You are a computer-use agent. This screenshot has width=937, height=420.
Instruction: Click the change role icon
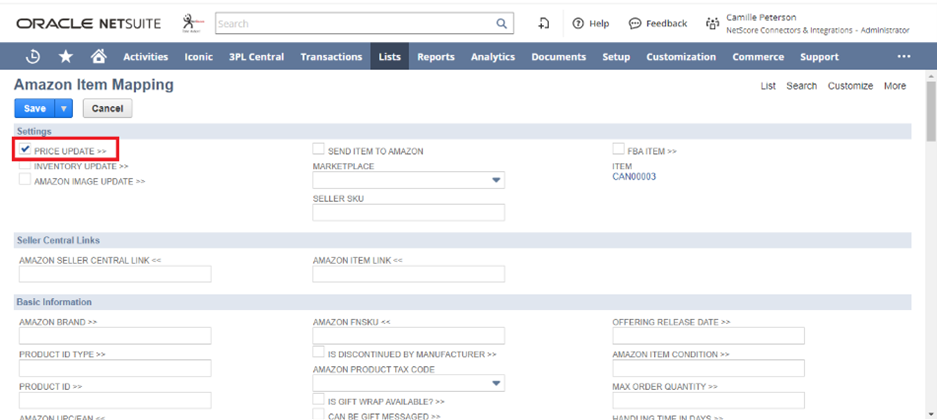coord(712,24)
